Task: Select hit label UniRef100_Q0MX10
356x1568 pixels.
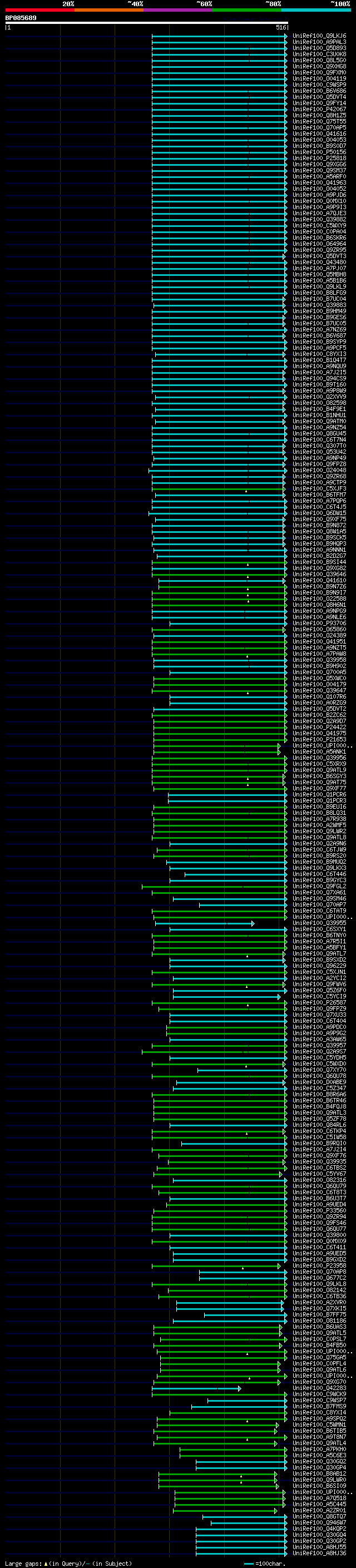Action: (x=319, y=201)
